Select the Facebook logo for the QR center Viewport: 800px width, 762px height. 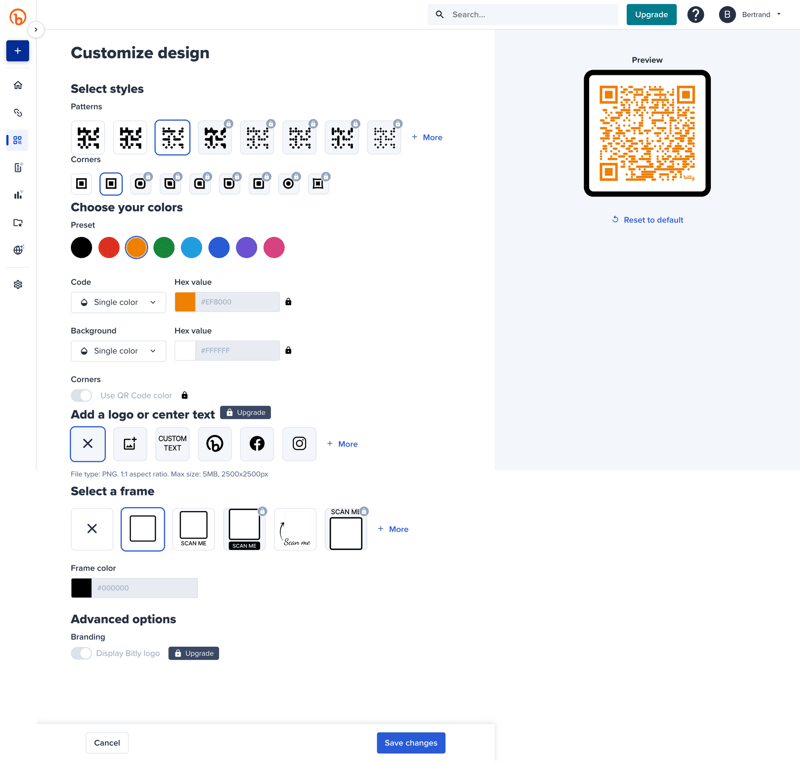pyautogui.click(x=257, y=443)
